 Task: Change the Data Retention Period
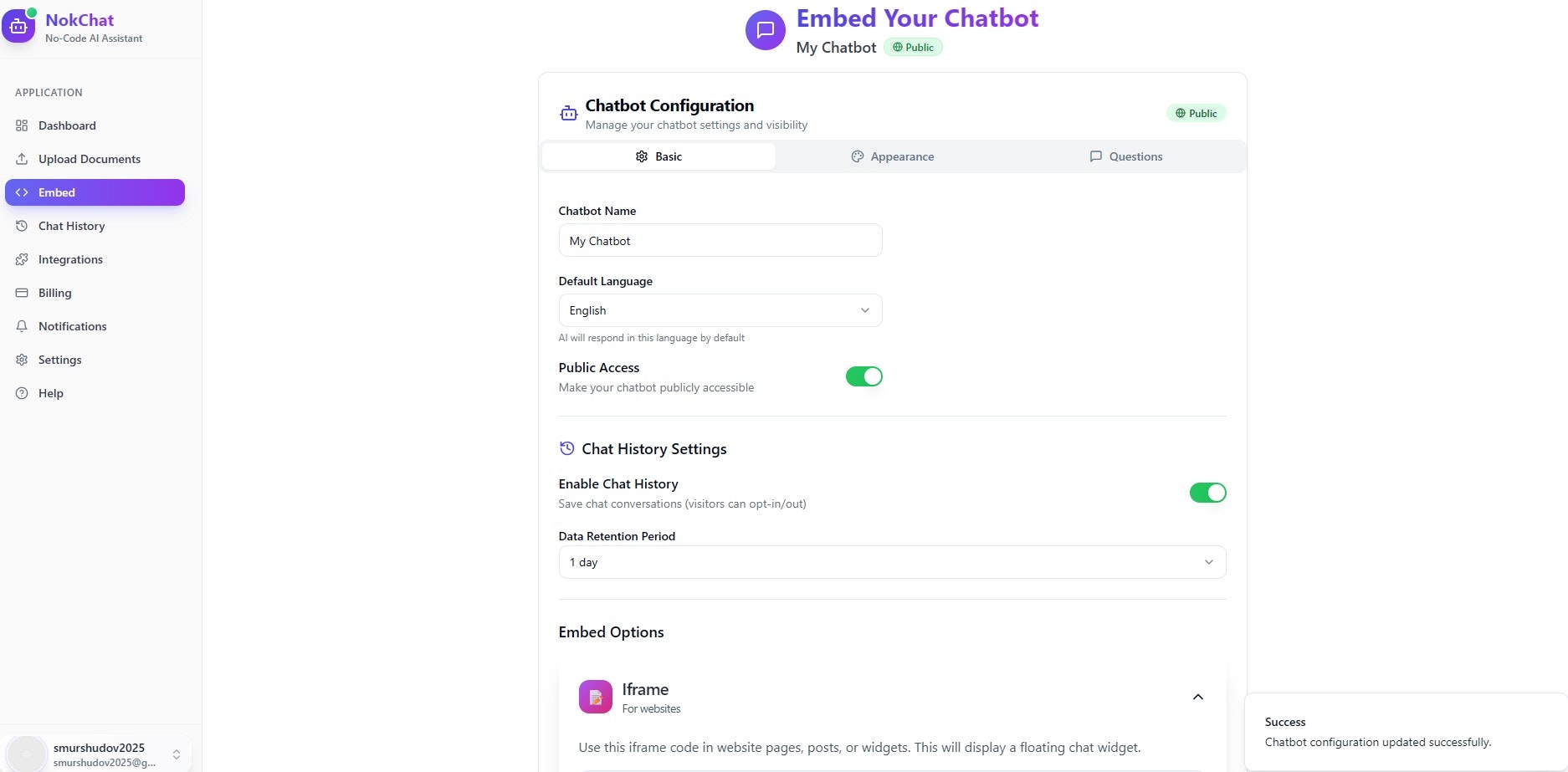(x=891, y=562)
